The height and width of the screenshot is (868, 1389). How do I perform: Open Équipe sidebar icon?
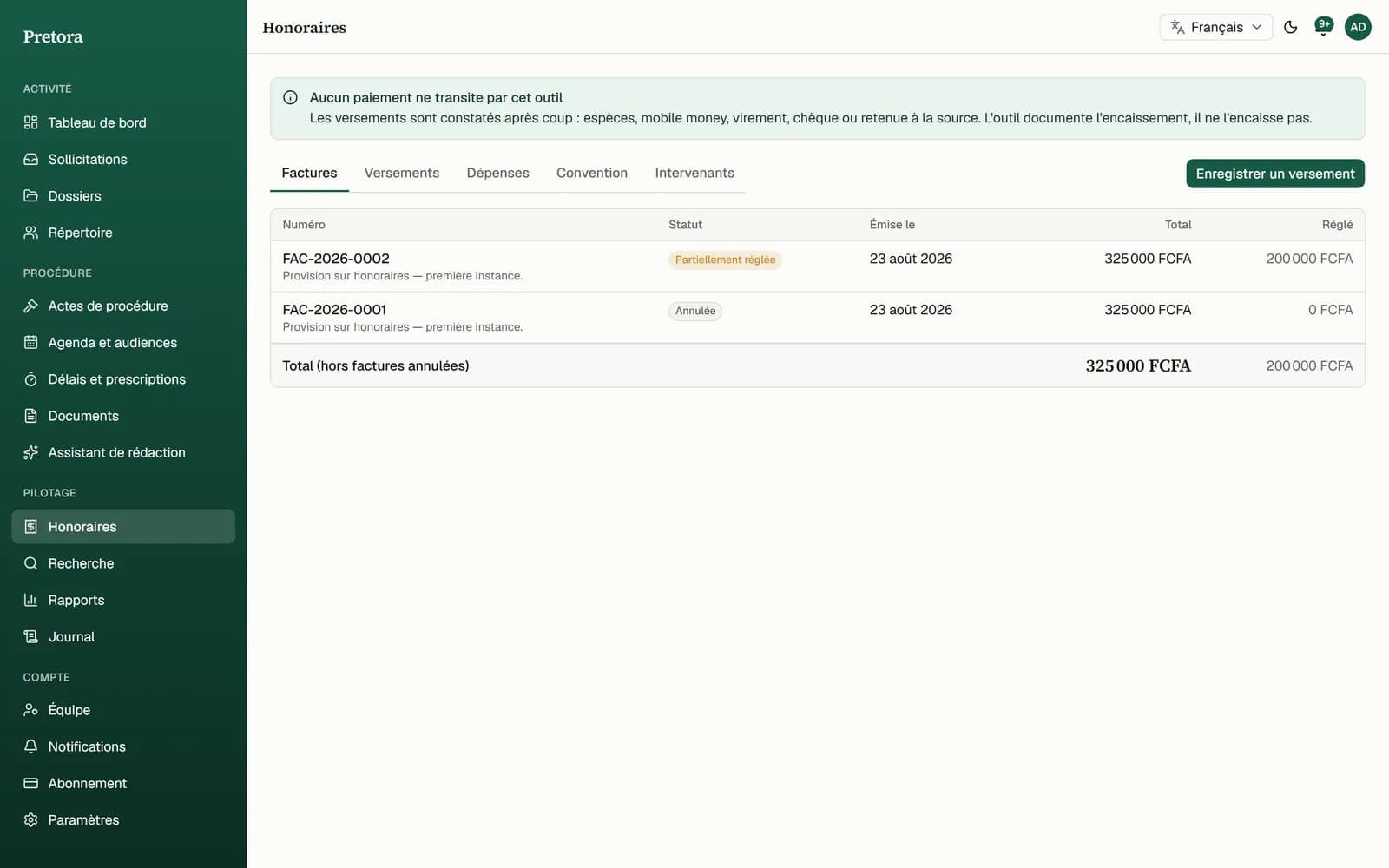30,710
